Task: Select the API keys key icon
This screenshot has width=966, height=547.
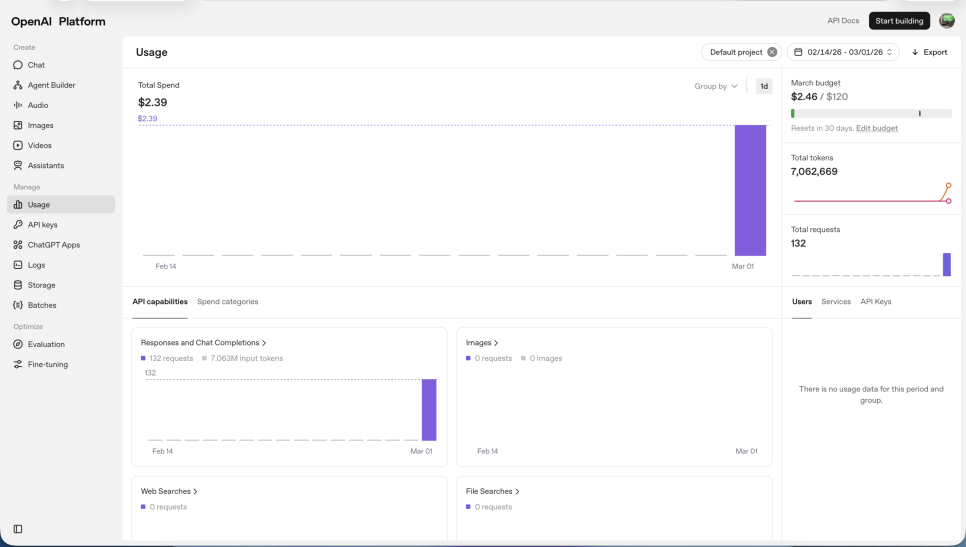Action: pos(18,225)
